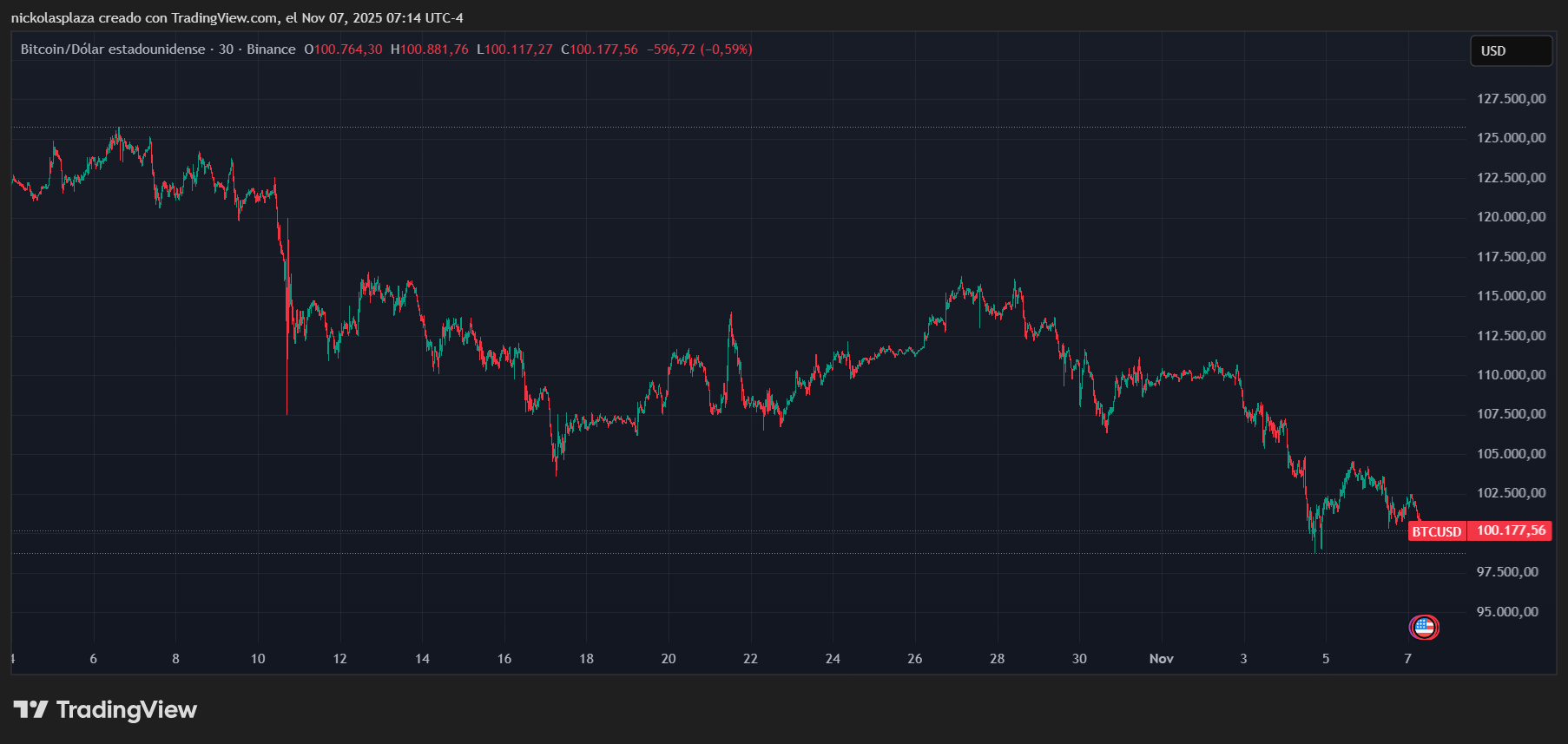Click the nickolasplaza creado con TradingView.com header
This screenshot has height=744, width=1568.
(x=237, y=18)
